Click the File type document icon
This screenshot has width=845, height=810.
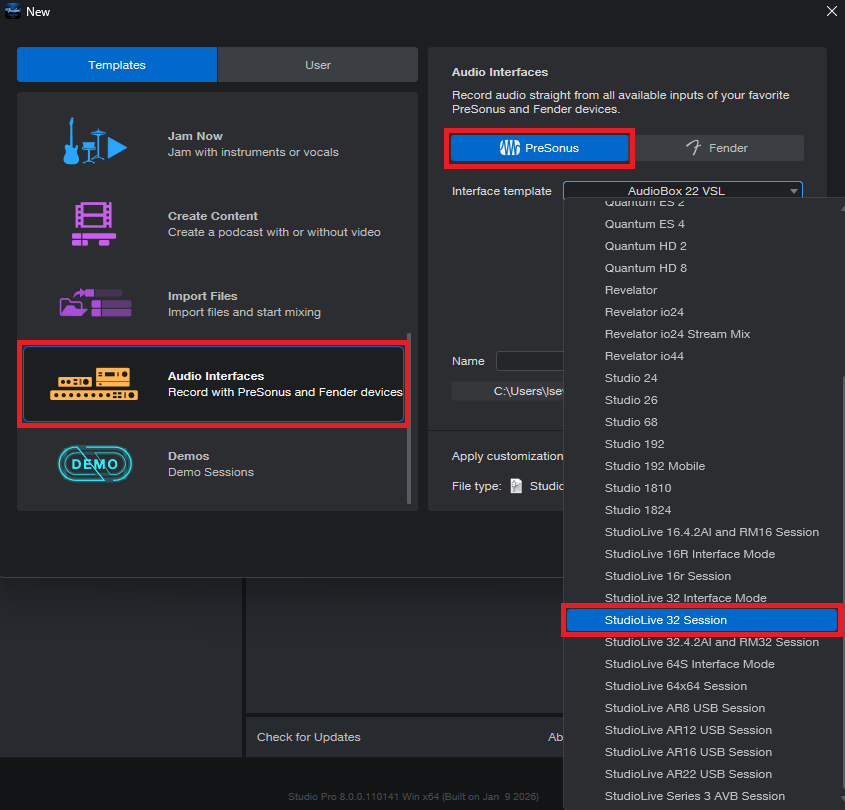tap(516, 486)
